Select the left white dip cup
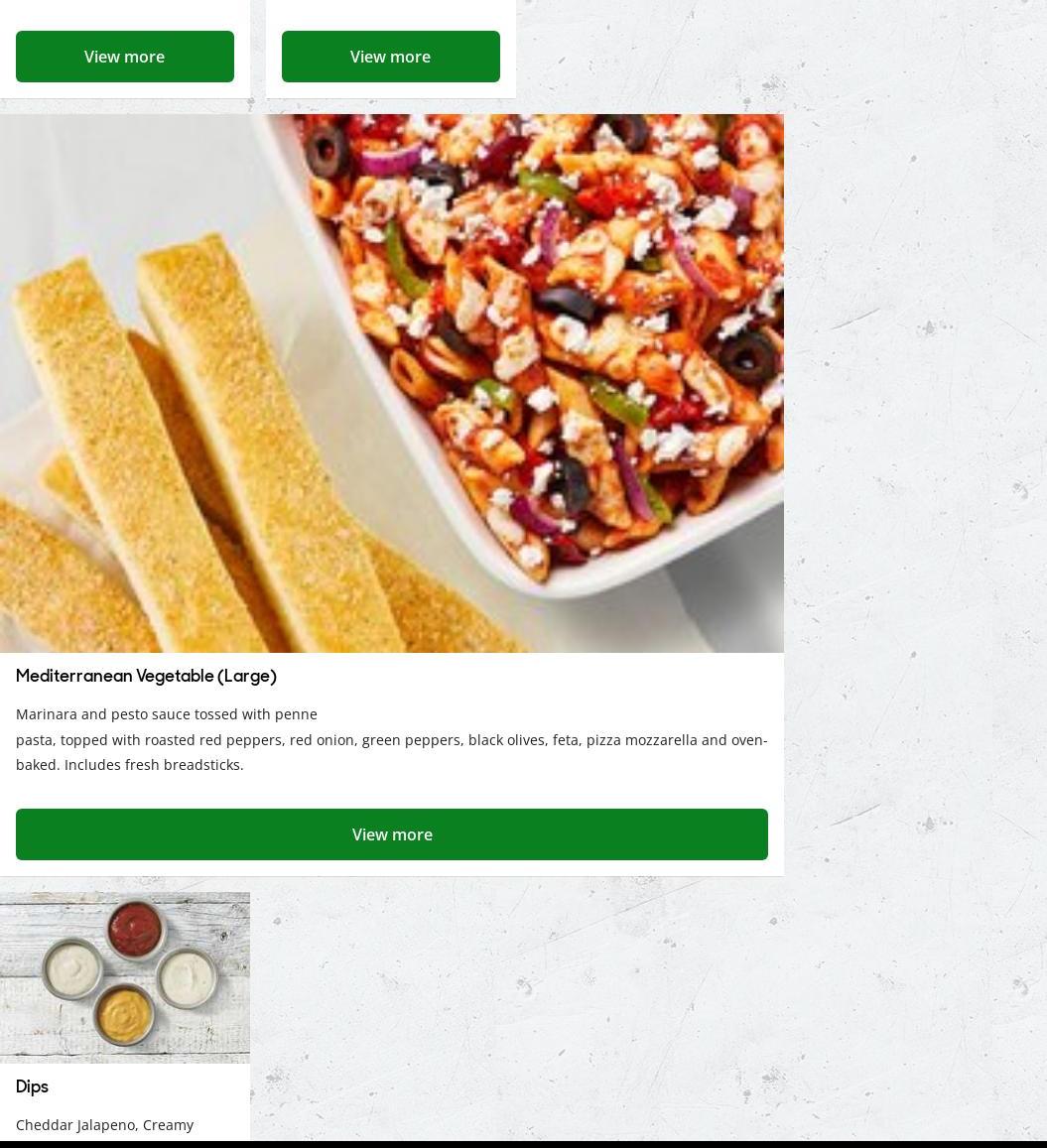Viewport: 1047px width, 1148px height. [72, 968]
